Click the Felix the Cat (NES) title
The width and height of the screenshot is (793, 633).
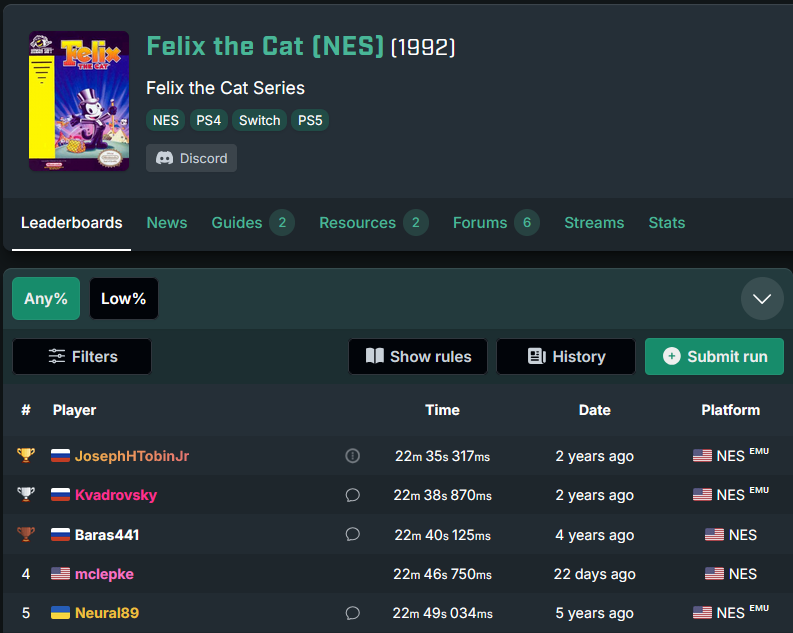pos(265,46)
